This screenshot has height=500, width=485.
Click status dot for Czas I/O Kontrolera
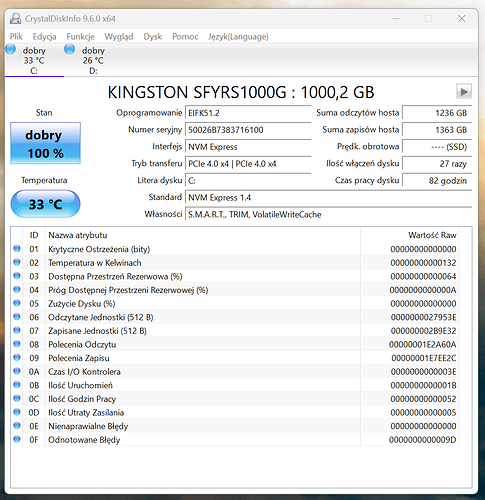tap(17, 371)
